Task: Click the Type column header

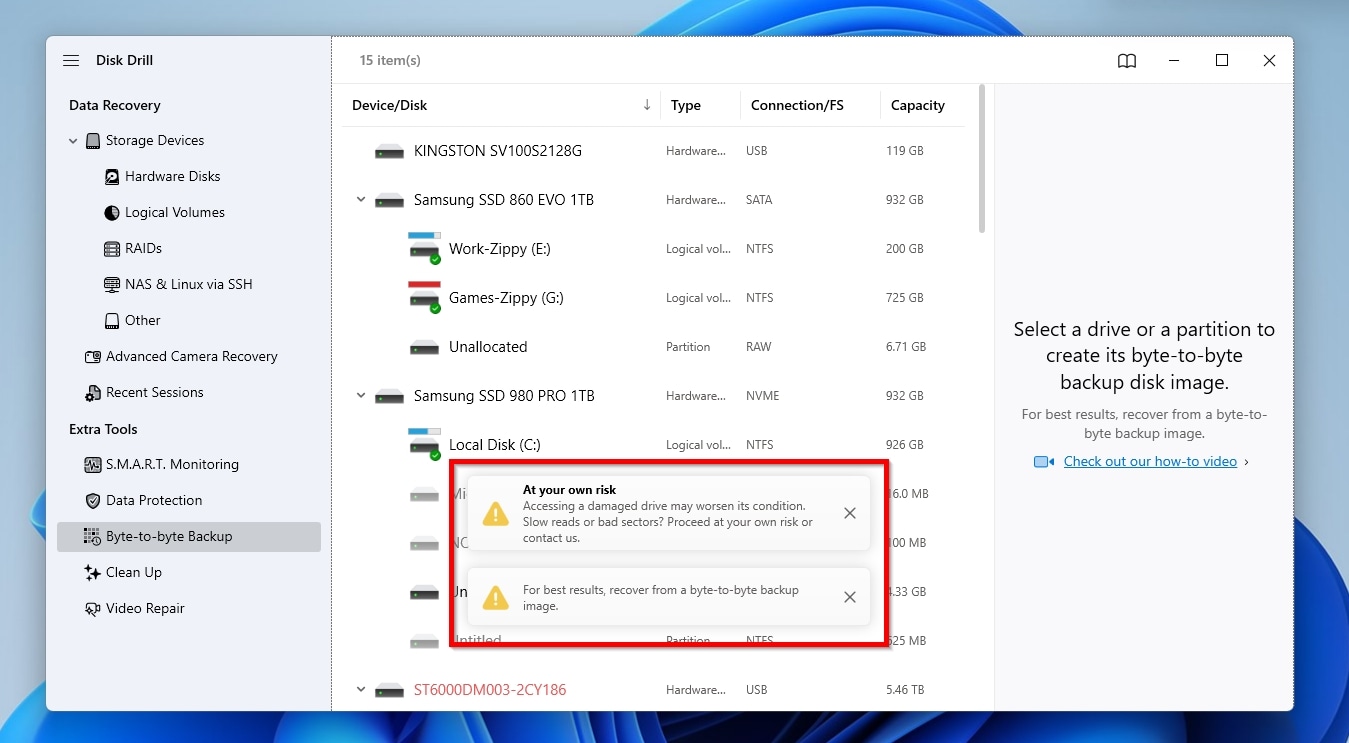Action: 686,105
